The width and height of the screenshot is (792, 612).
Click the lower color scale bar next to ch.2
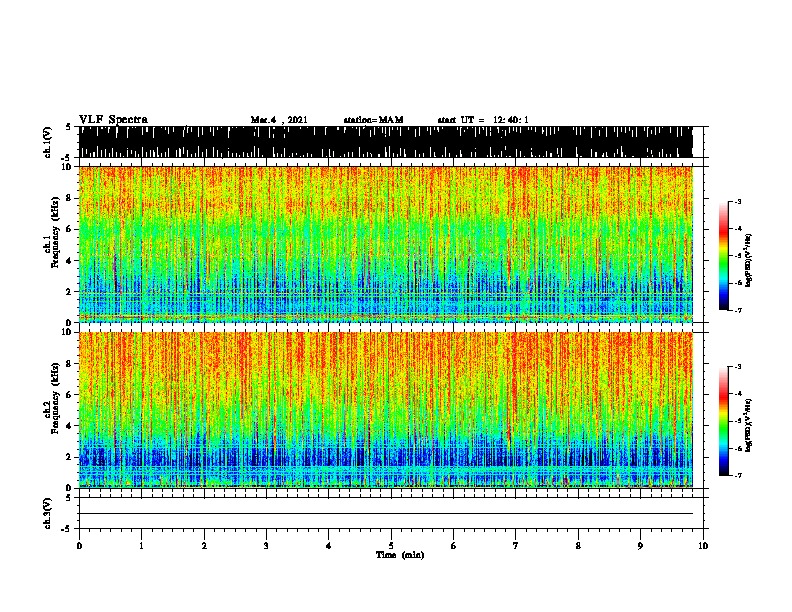click(724, 421)
